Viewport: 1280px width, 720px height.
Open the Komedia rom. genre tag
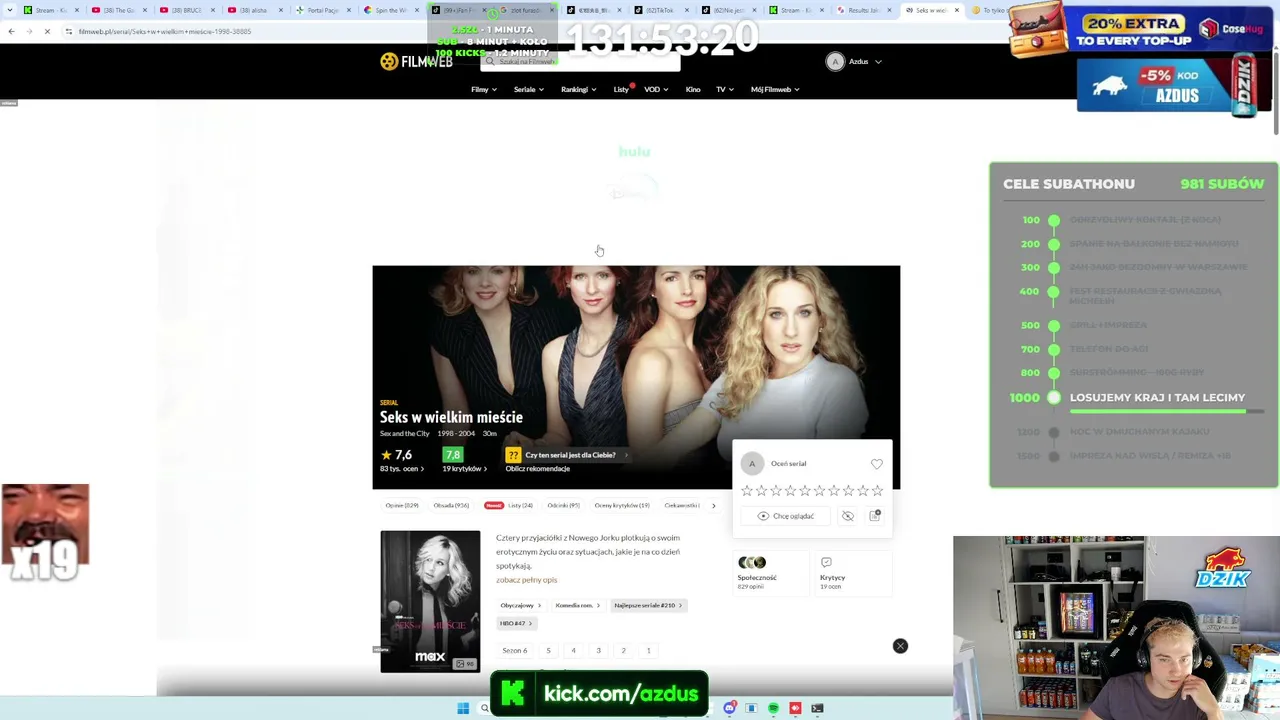click(x=578, y=605)
